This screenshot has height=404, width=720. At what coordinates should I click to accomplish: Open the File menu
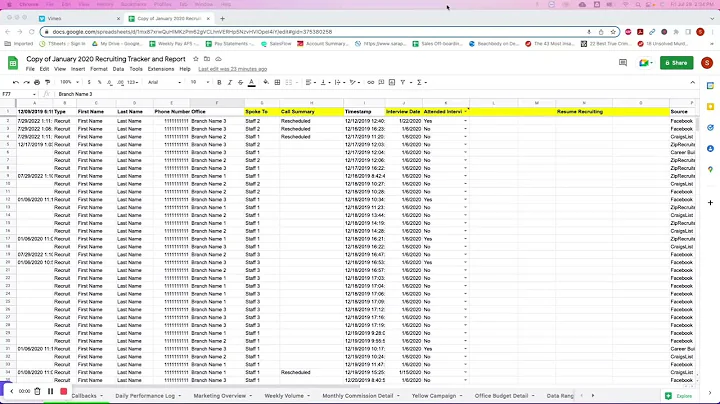pos(30,69)
